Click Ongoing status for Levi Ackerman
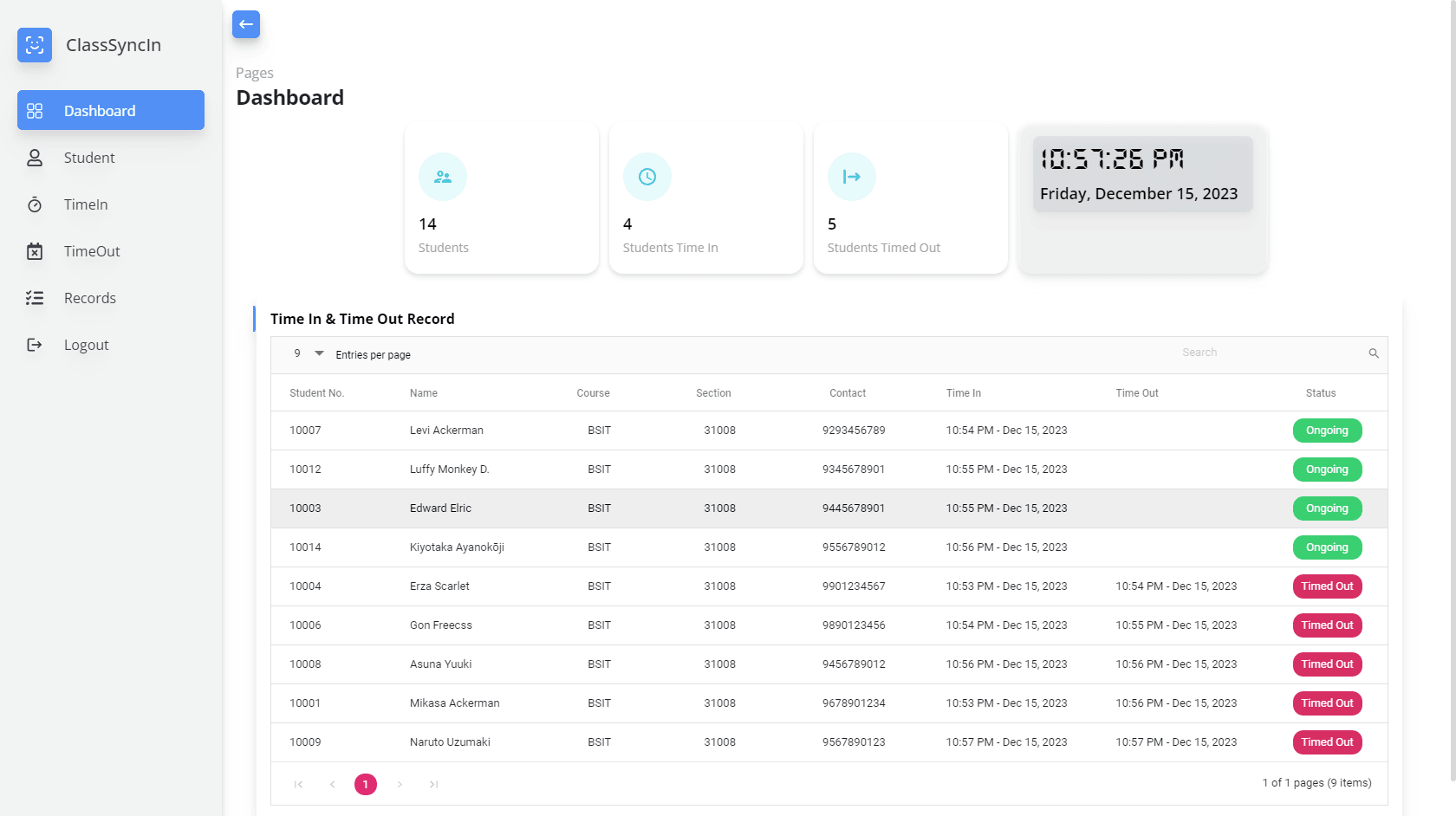 tap(1327, 431)
